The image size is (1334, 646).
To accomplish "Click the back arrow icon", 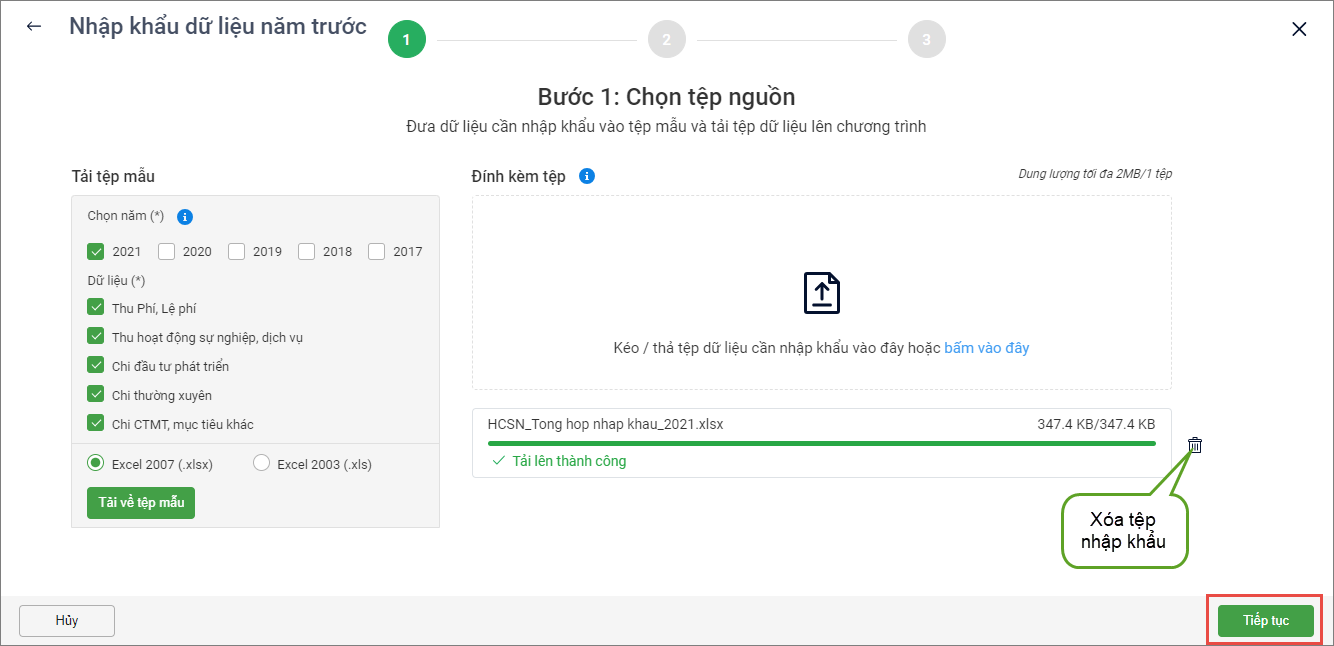I will pyautogui.click(x=34, y=27).
